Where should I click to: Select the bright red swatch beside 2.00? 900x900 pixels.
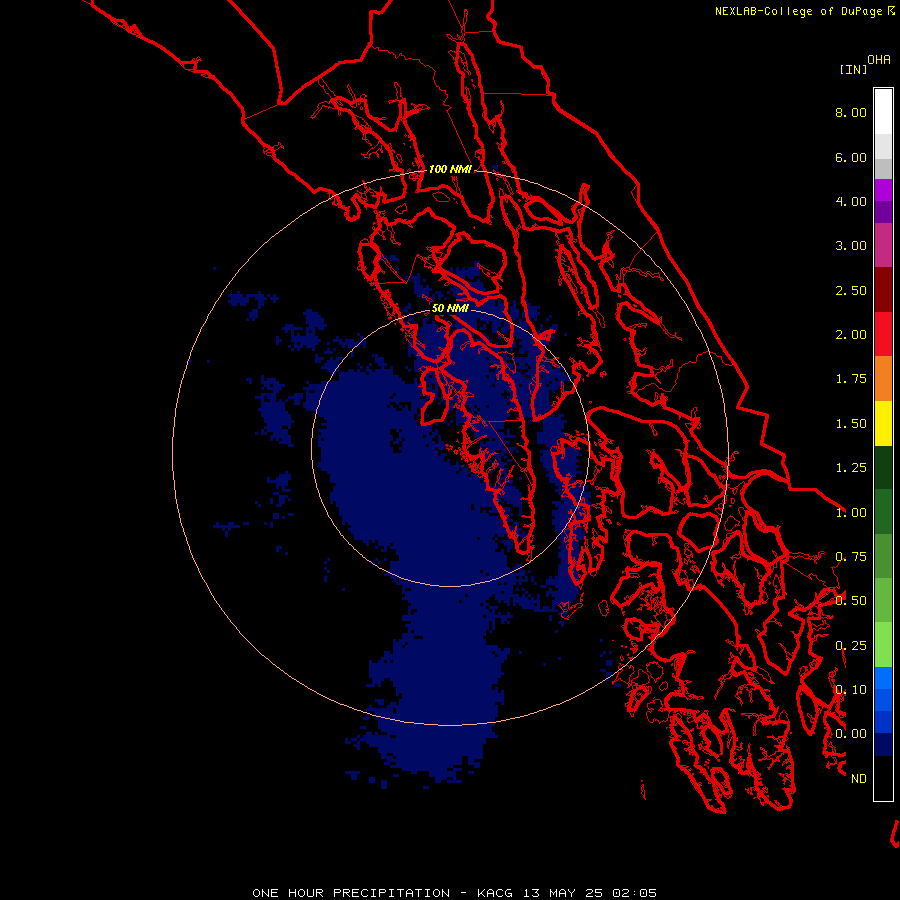[x=883, y=334]
